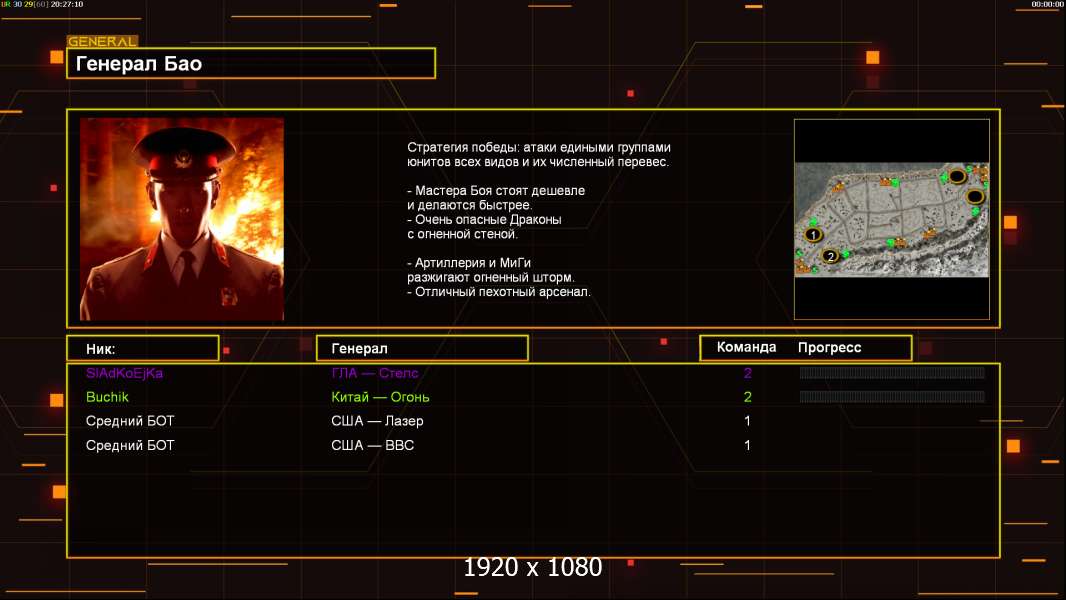Select player SlAdKoEjKa in the list
This screenshot has height=600, width=1066.
point(124,373)
